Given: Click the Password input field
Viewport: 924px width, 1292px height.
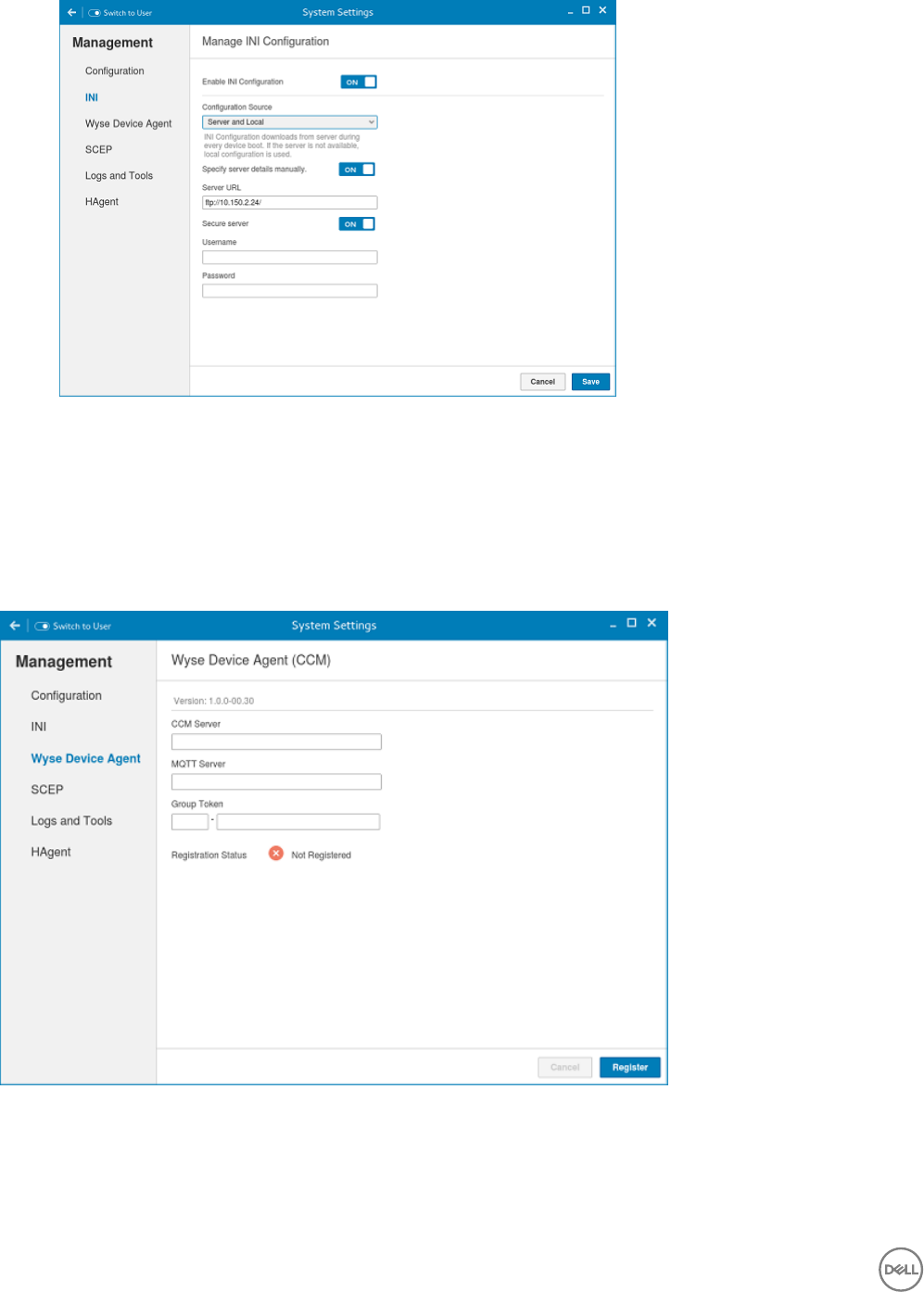Looking at the screenshot, I should [290, 291].
